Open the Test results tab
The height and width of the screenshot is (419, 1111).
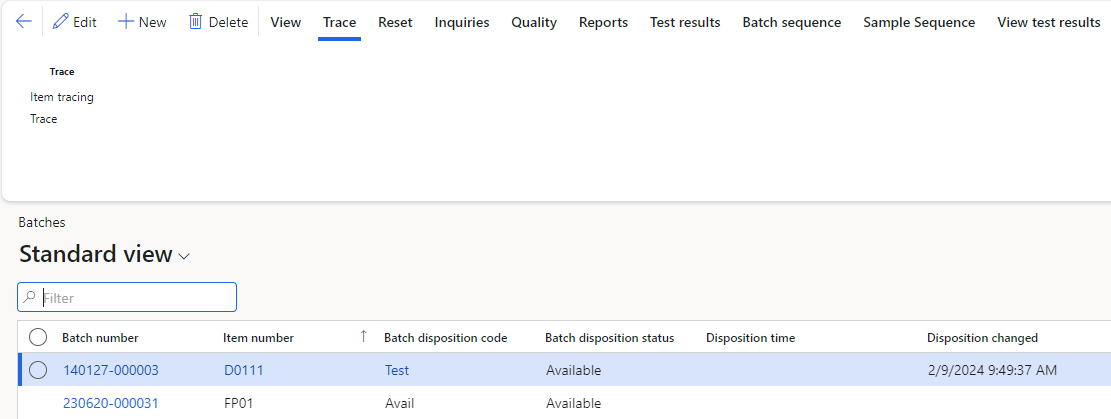point(685,22)
